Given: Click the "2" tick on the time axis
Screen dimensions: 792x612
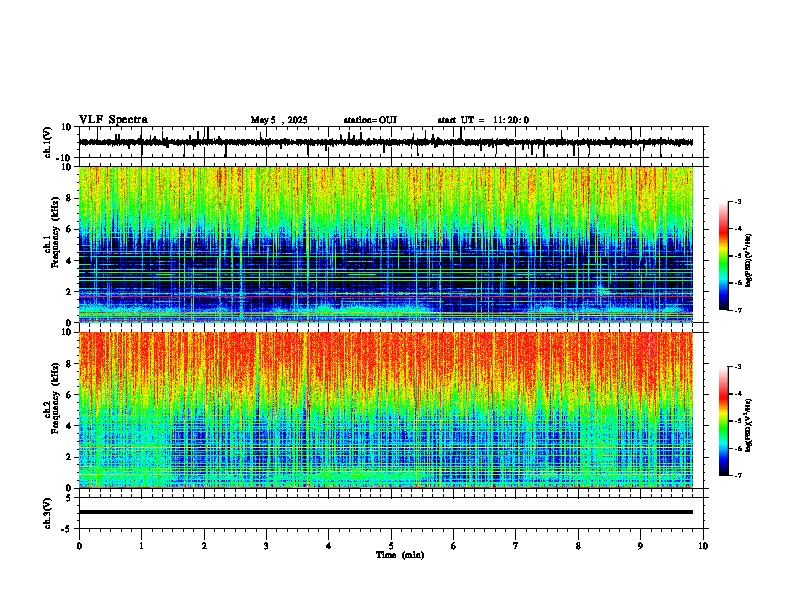Looking at the screenshot, I should click(204, 546).
